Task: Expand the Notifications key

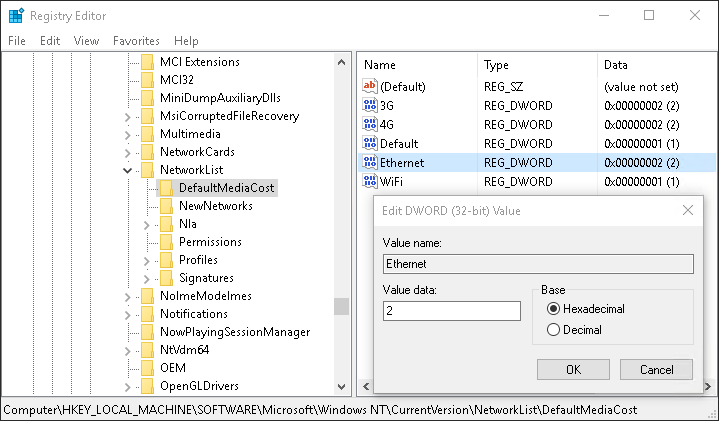Action: pyautogui.click(x=127, y=315)
